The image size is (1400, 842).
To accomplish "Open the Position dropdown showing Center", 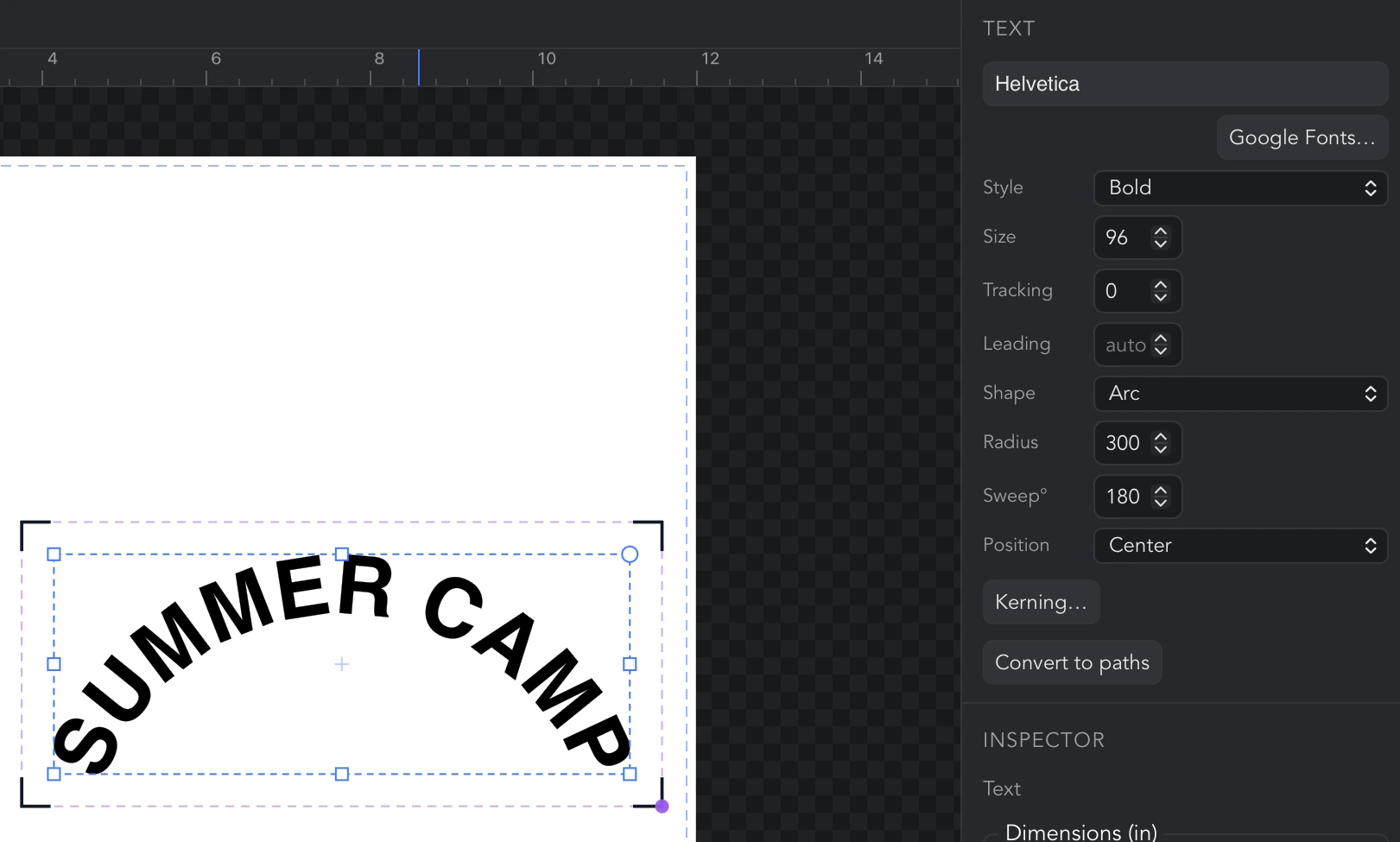I will click(x=1240, y=545).
